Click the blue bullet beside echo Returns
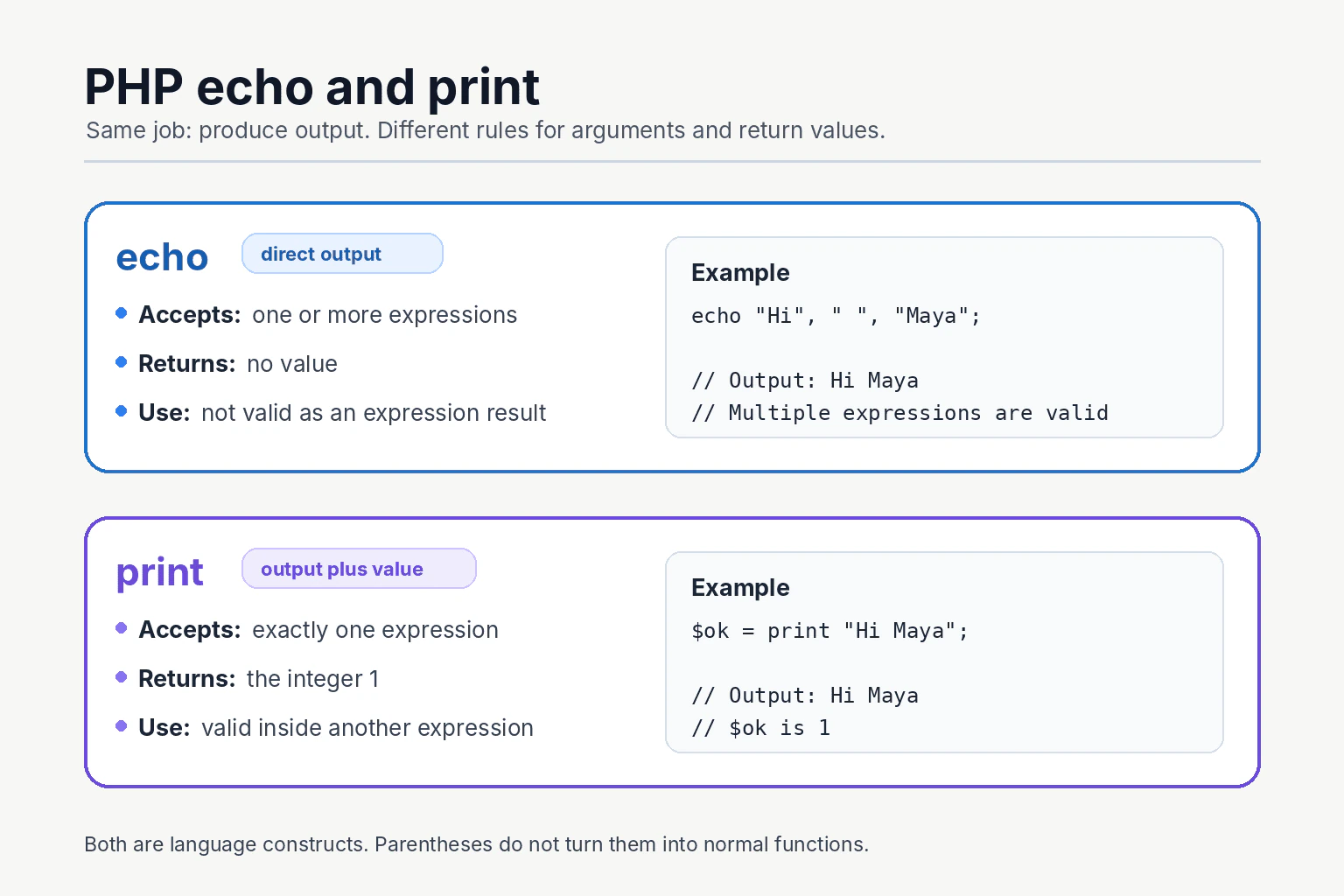The height and width of the screenshot is (896, 1344). 122,362
